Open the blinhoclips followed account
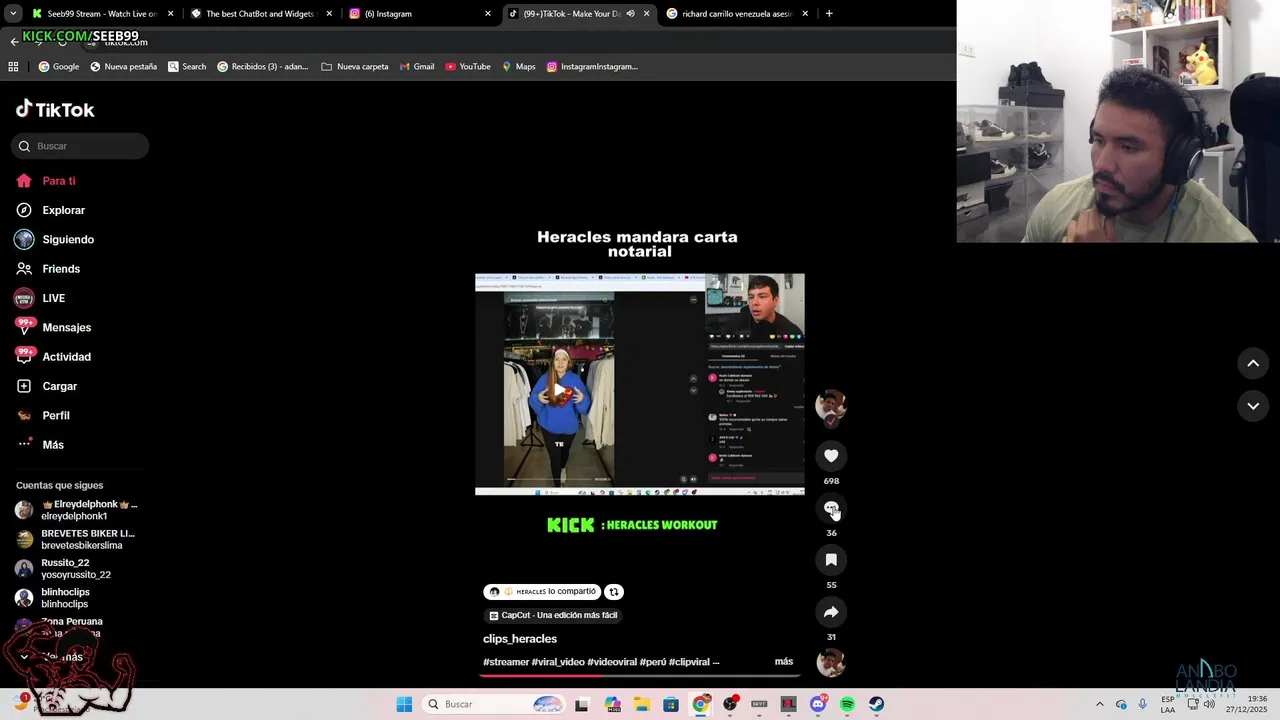 coord(53,598)
